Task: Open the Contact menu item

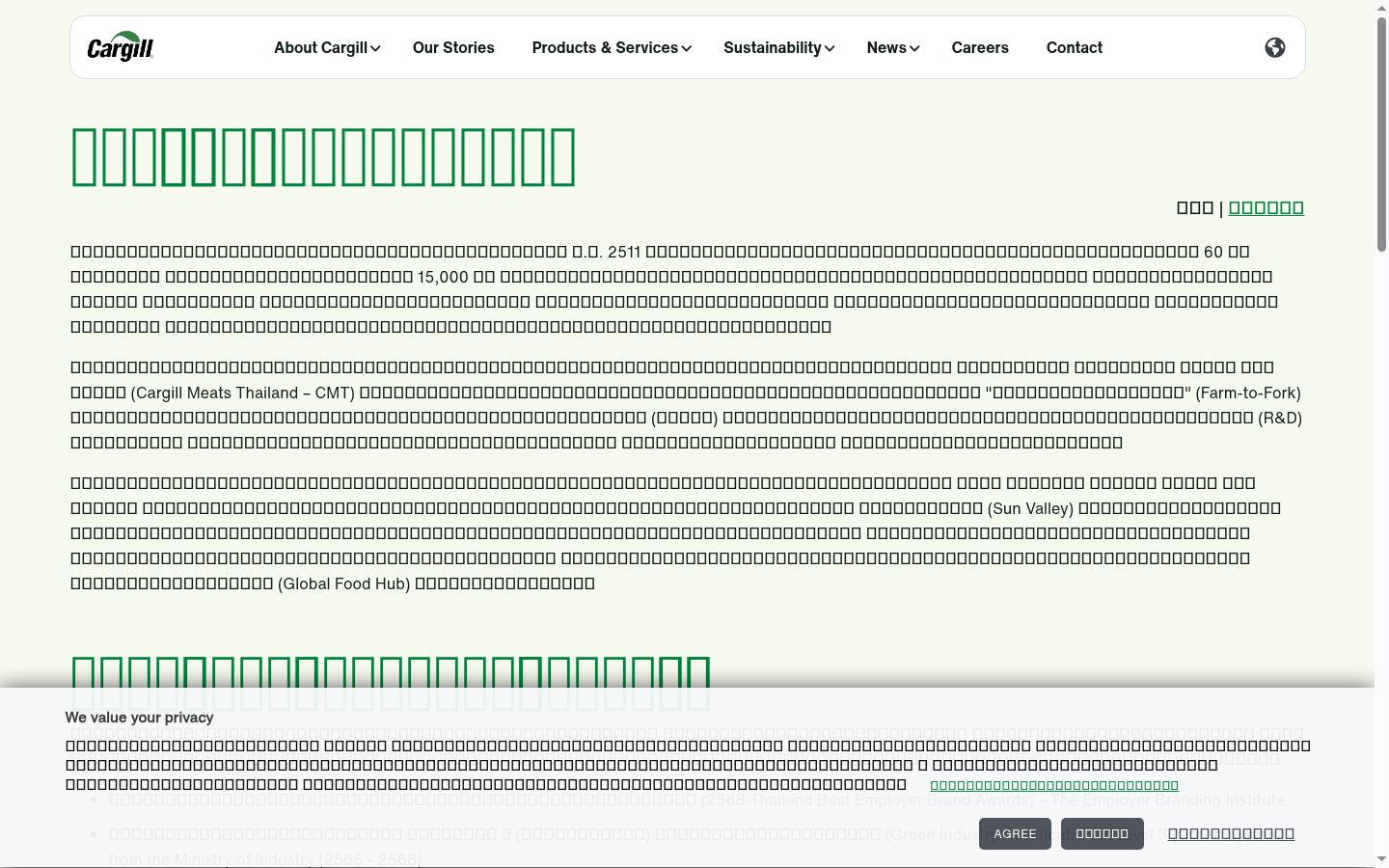Action: 1075,47
